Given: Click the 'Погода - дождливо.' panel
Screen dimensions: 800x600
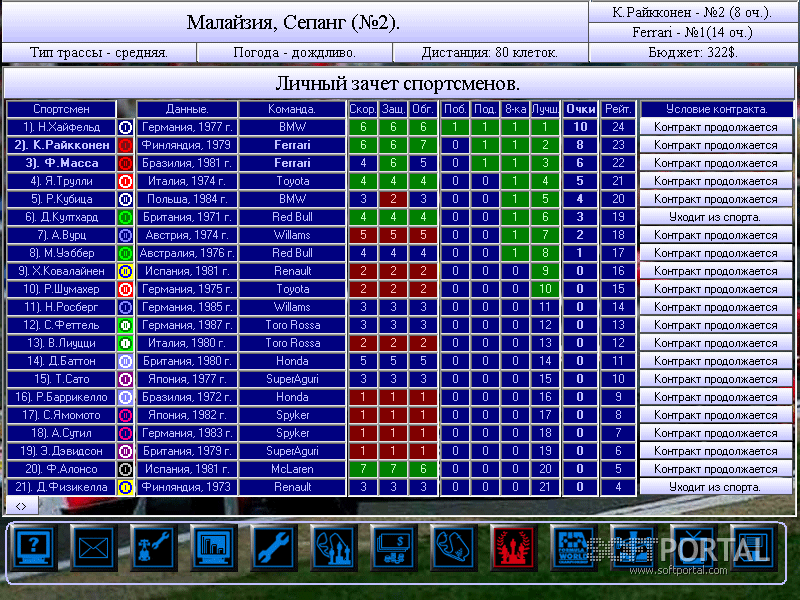Looking at the screenshot, I should (x=294, y=53).
